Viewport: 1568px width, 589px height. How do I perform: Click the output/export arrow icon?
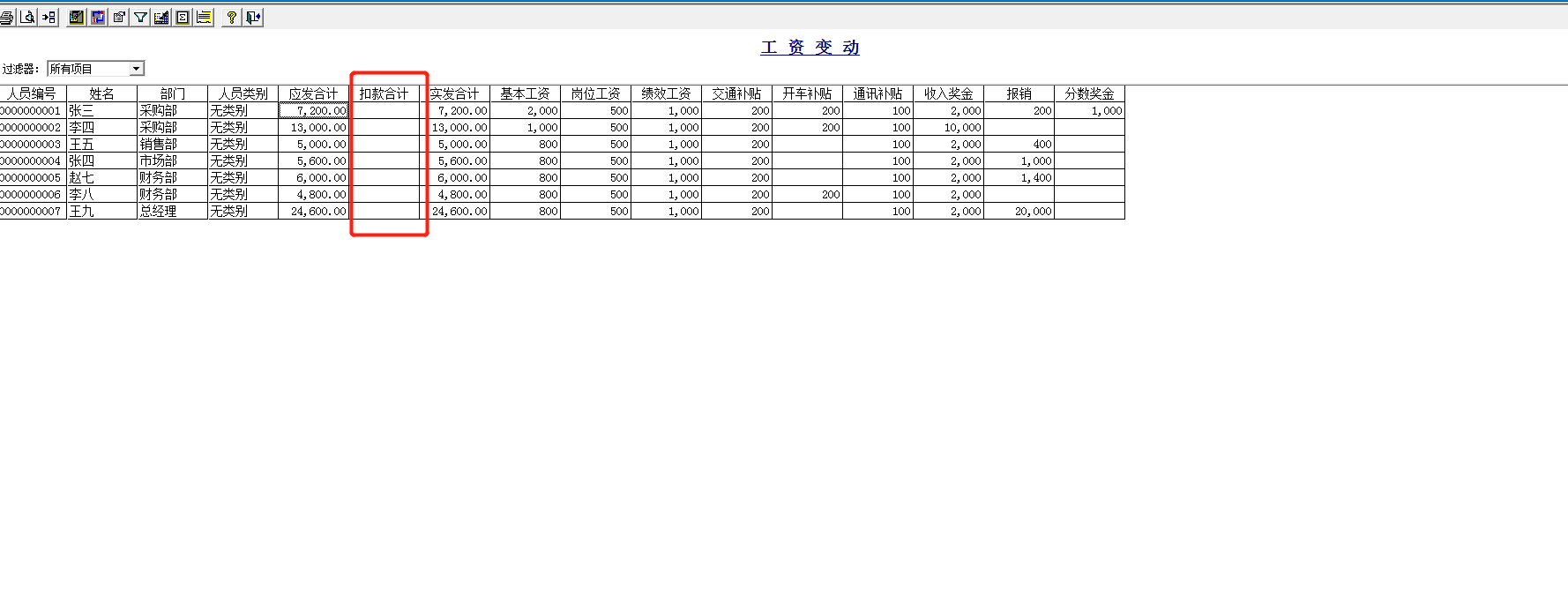49,17
